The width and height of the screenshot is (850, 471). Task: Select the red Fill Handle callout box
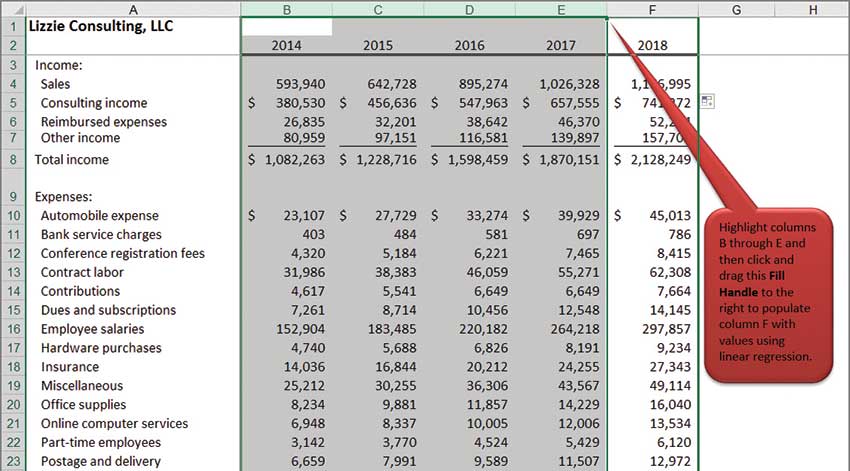[x=768, y=296]
